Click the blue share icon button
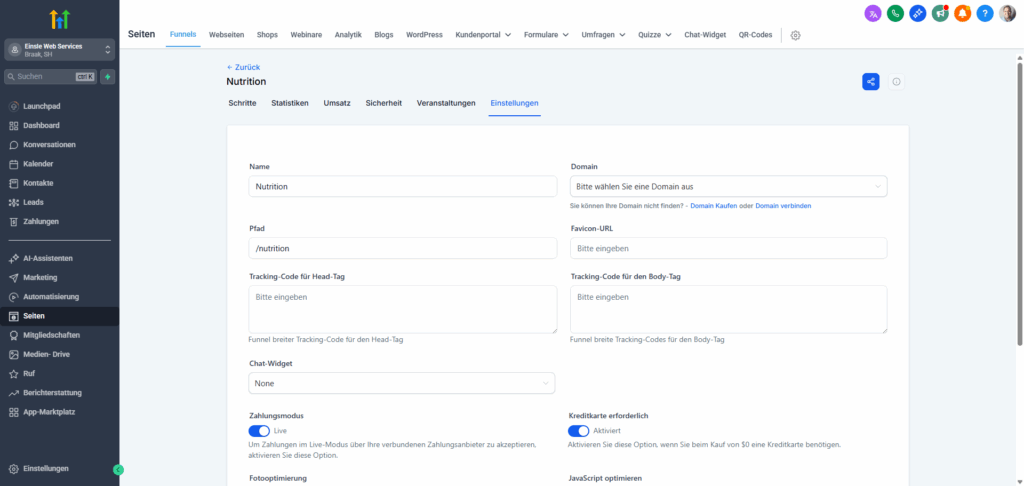This screenshot has height=486, width=1024. pos(871,82)
